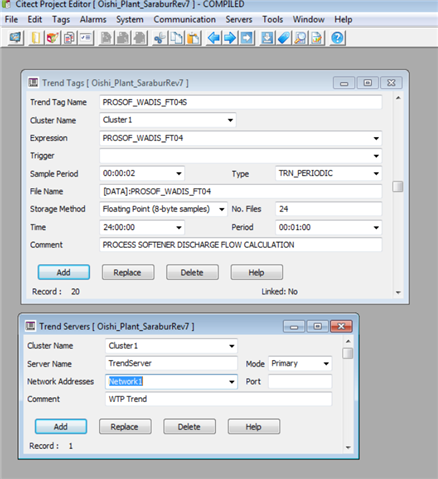Image resolution: width=438 pixels, height=479 pixels.
Task: Click the magnifying glass Find icon
Action: tap(300, 38)
